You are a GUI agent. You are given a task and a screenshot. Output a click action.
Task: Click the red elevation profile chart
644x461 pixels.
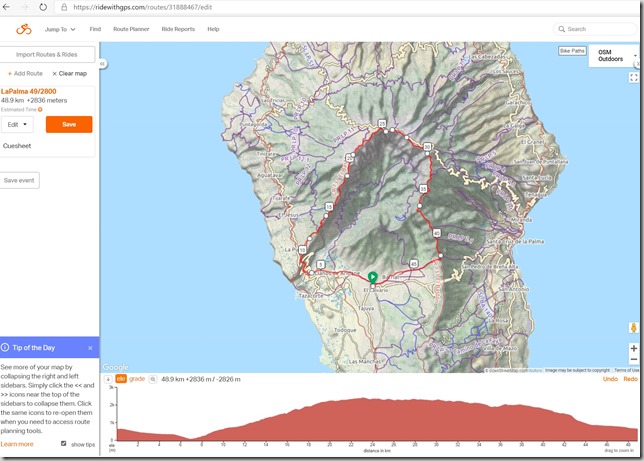click(x=377, y=419)
